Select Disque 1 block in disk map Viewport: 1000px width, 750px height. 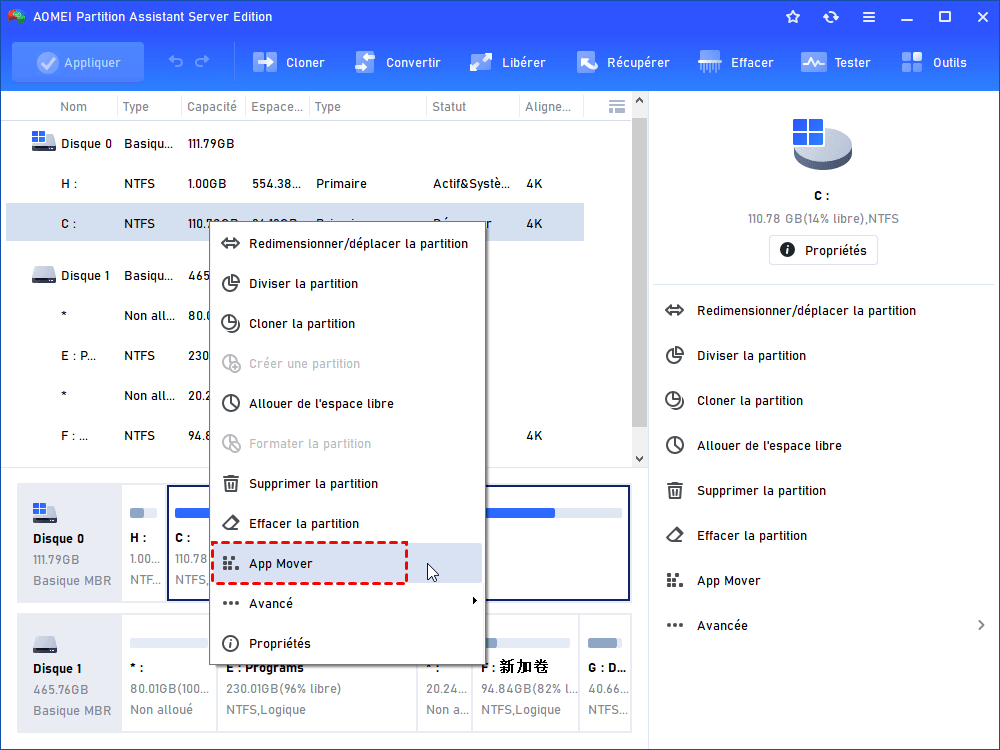(x=70, y=673)
